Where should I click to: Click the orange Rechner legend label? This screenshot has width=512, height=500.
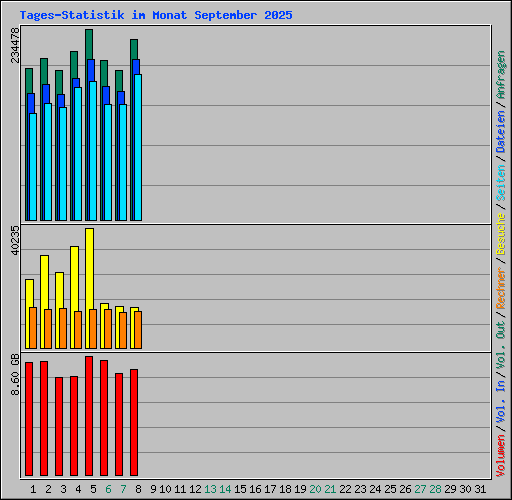500,288
